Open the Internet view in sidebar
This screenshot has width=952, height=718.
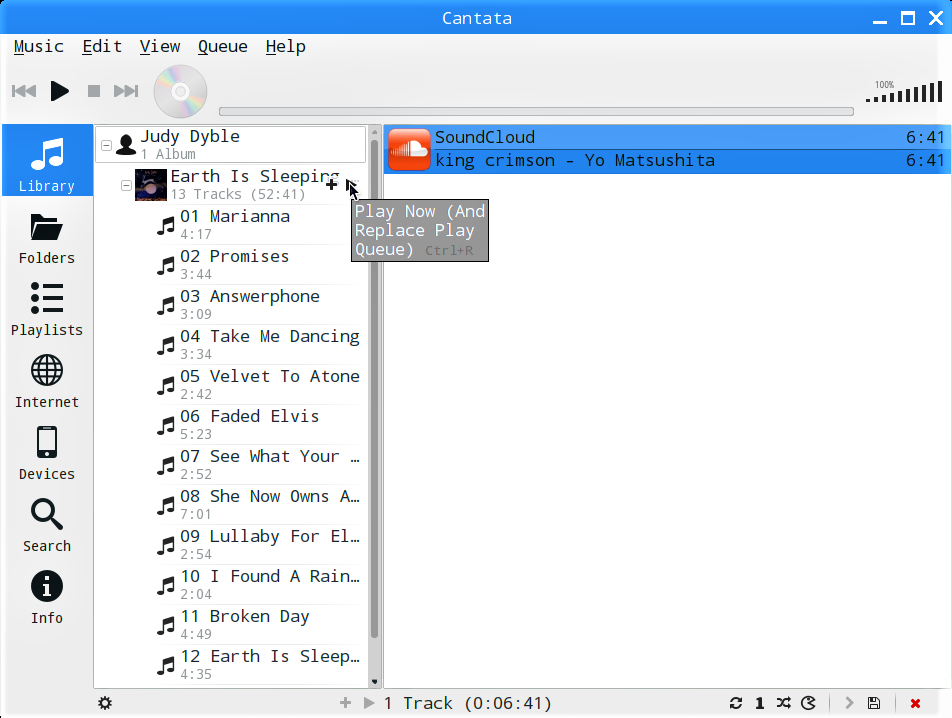(47, 382)
